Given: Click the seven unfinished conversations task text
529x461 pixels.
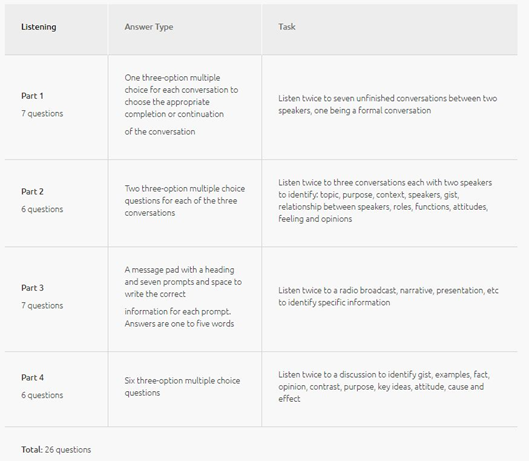Looking at the screenshot, I should click(388, 104).
